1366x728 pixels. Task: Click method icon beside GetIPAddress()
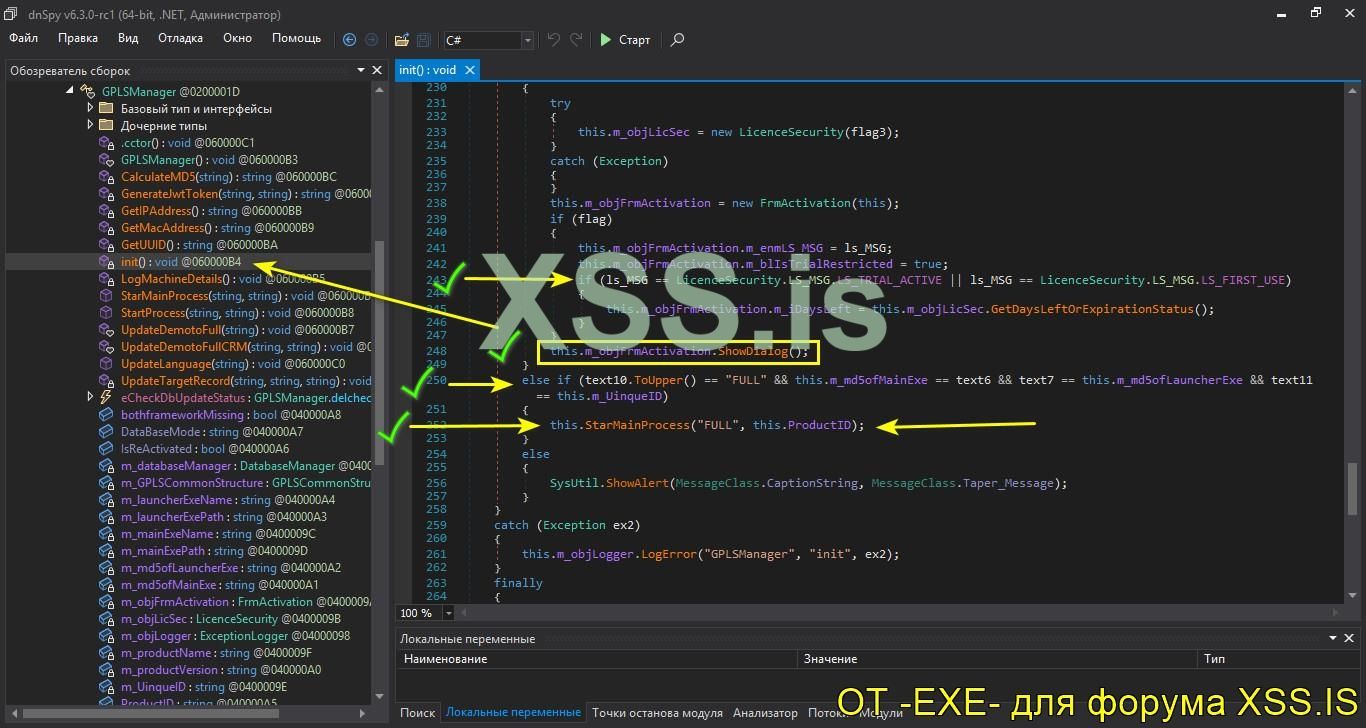pyautogui.click(x=106, y=211)
